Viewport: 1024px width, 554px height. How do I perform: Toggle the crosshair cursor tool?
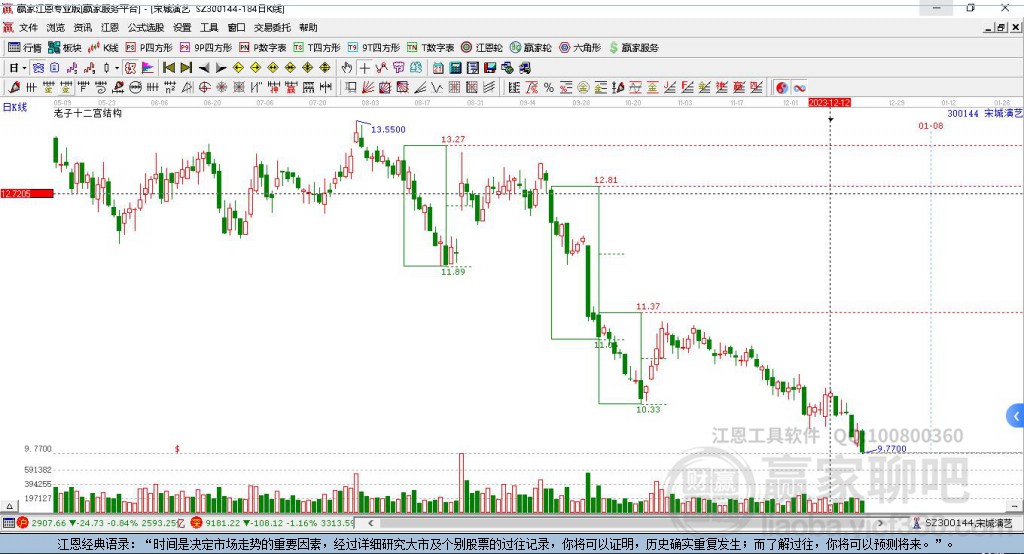pyautogui.click(x=364, y=68)
